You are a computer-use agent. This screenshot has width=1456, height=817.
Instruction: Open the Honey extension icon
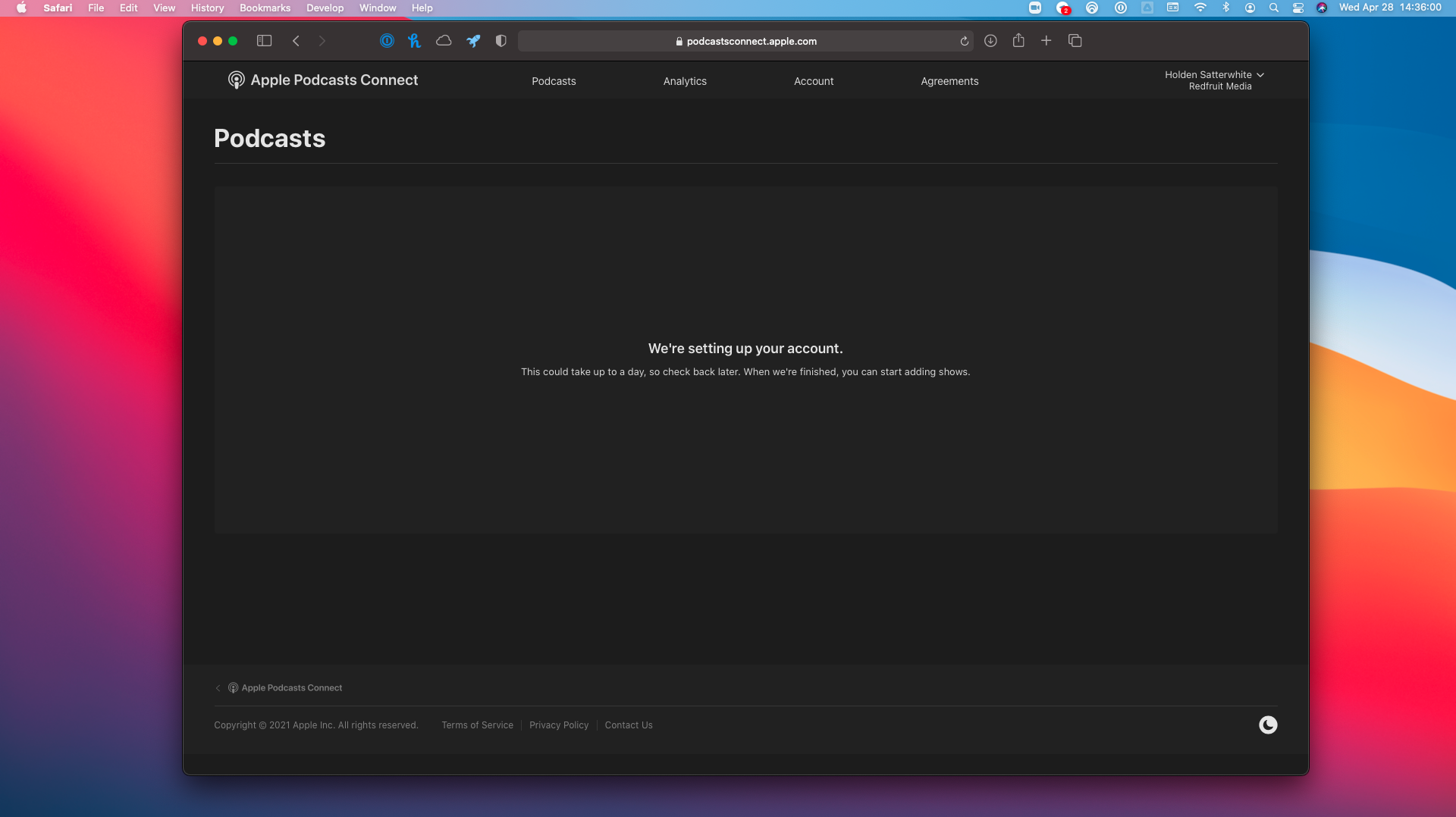(414, 41)
